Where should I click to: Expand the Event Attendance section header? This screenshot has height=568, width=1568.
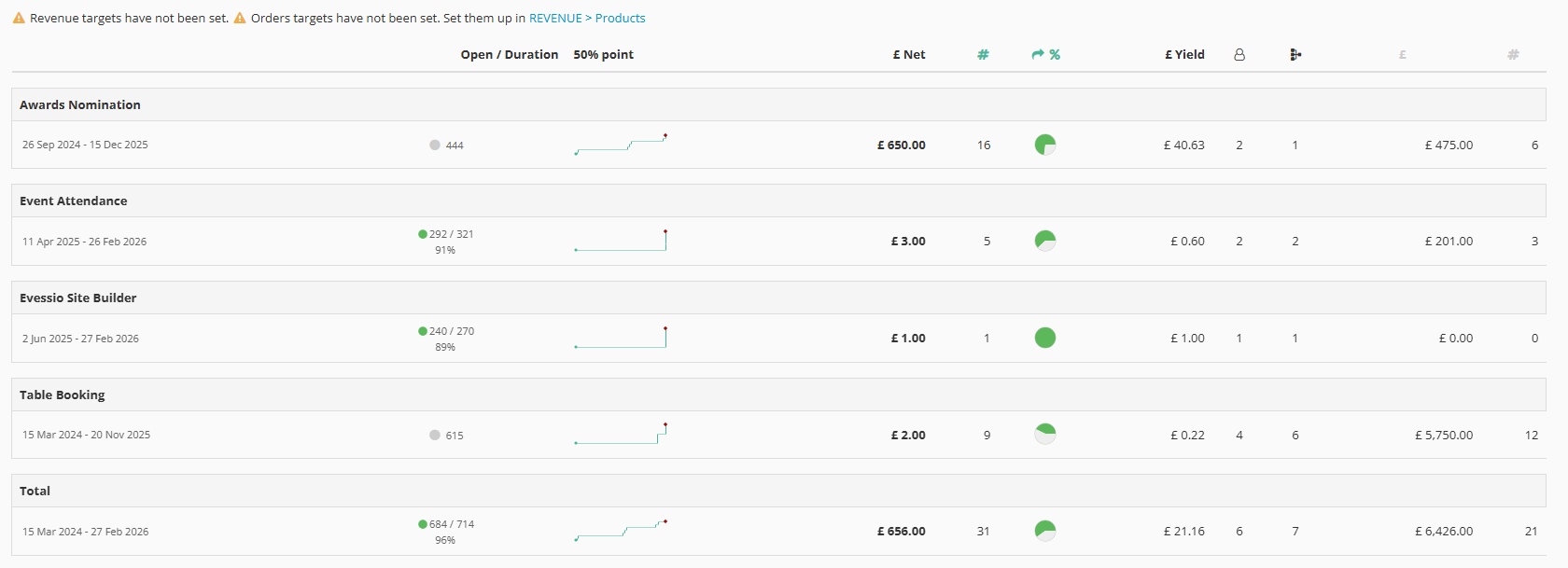tap(778, 201)
